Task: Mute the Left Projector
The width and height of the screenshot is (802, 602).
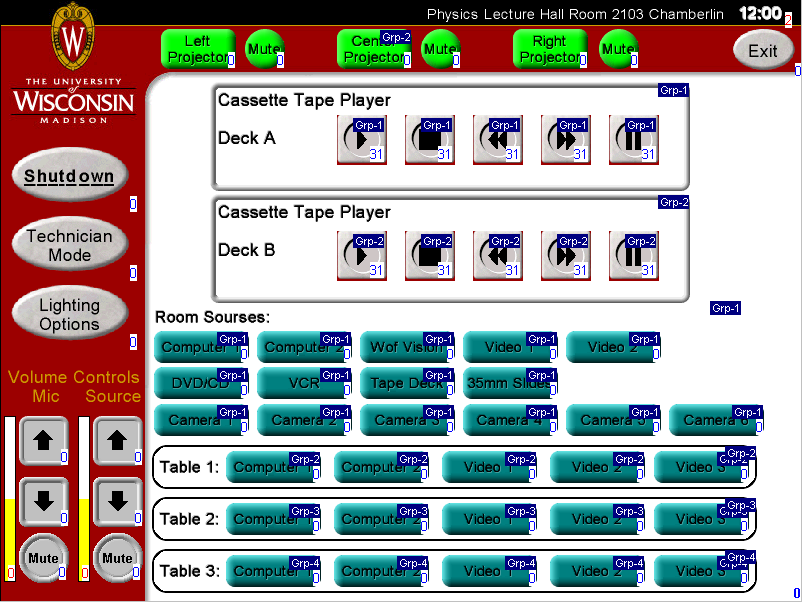Action: [264, 49]
